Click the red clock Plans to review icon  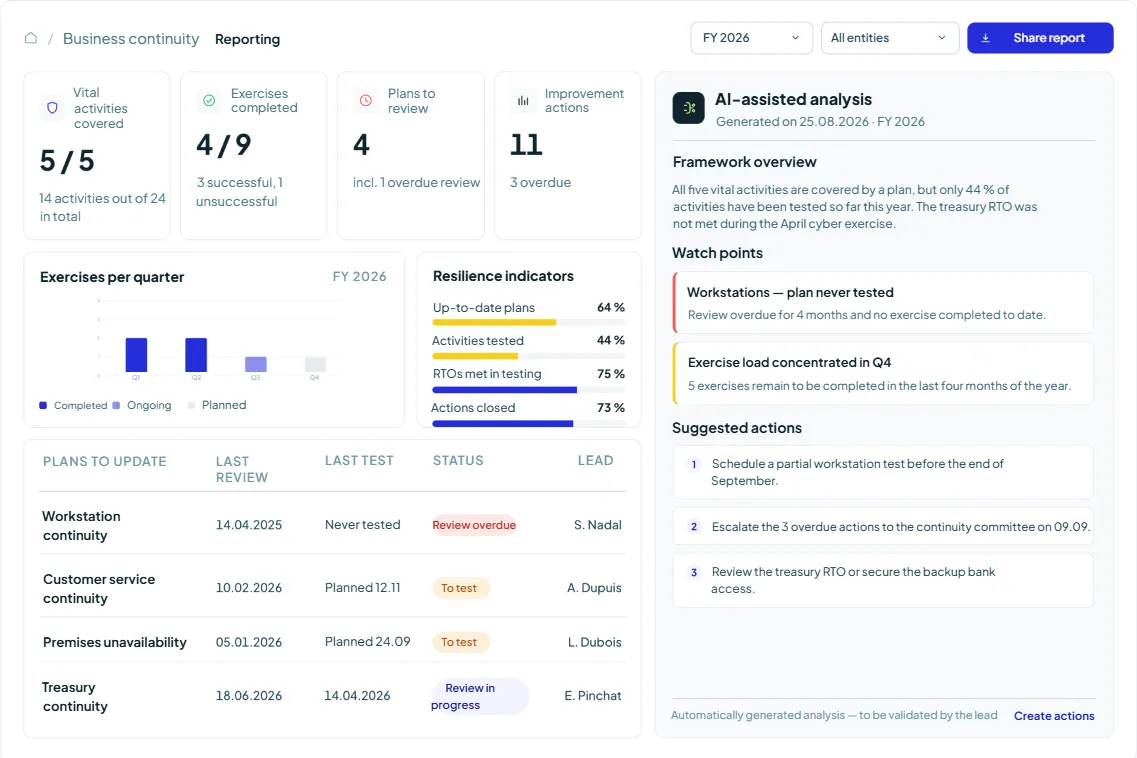[366, 100]
